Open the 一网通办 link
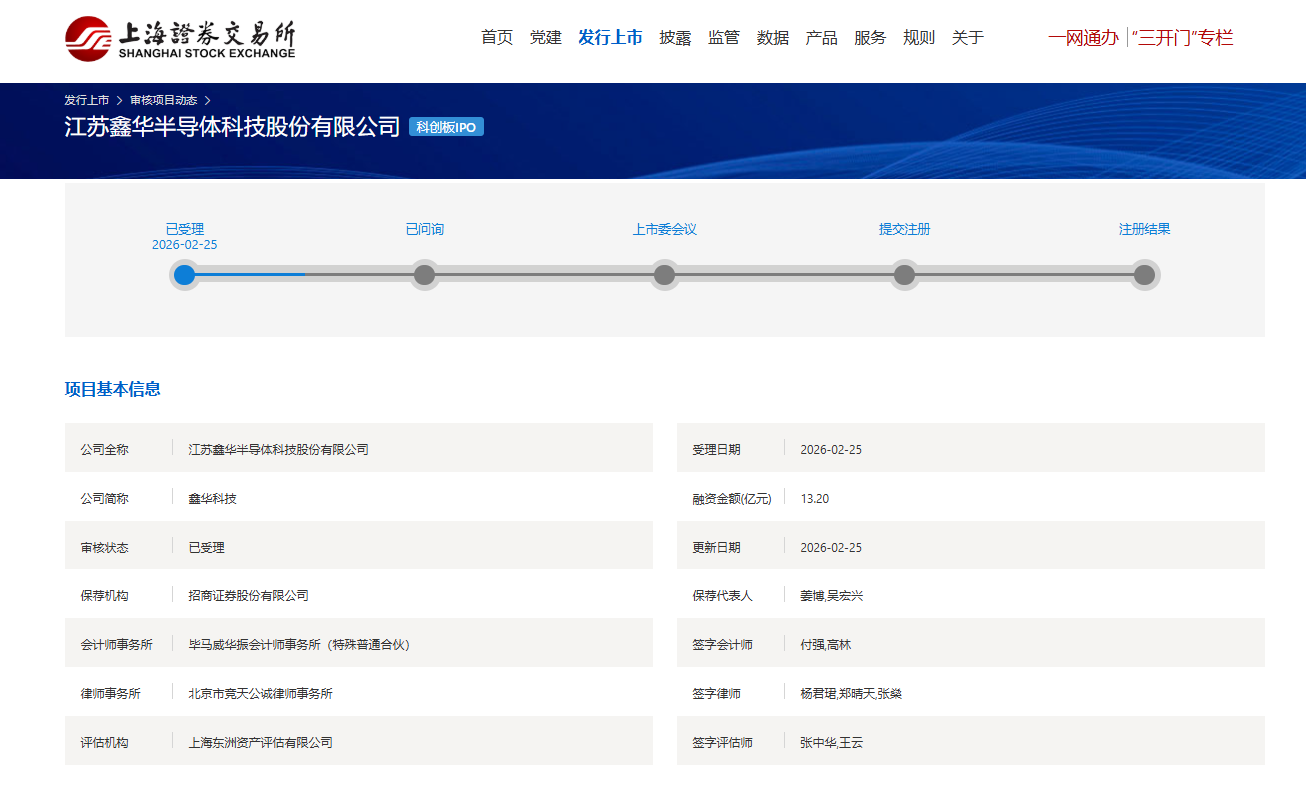This screenshot has width=1306, height=786. 1083,38
